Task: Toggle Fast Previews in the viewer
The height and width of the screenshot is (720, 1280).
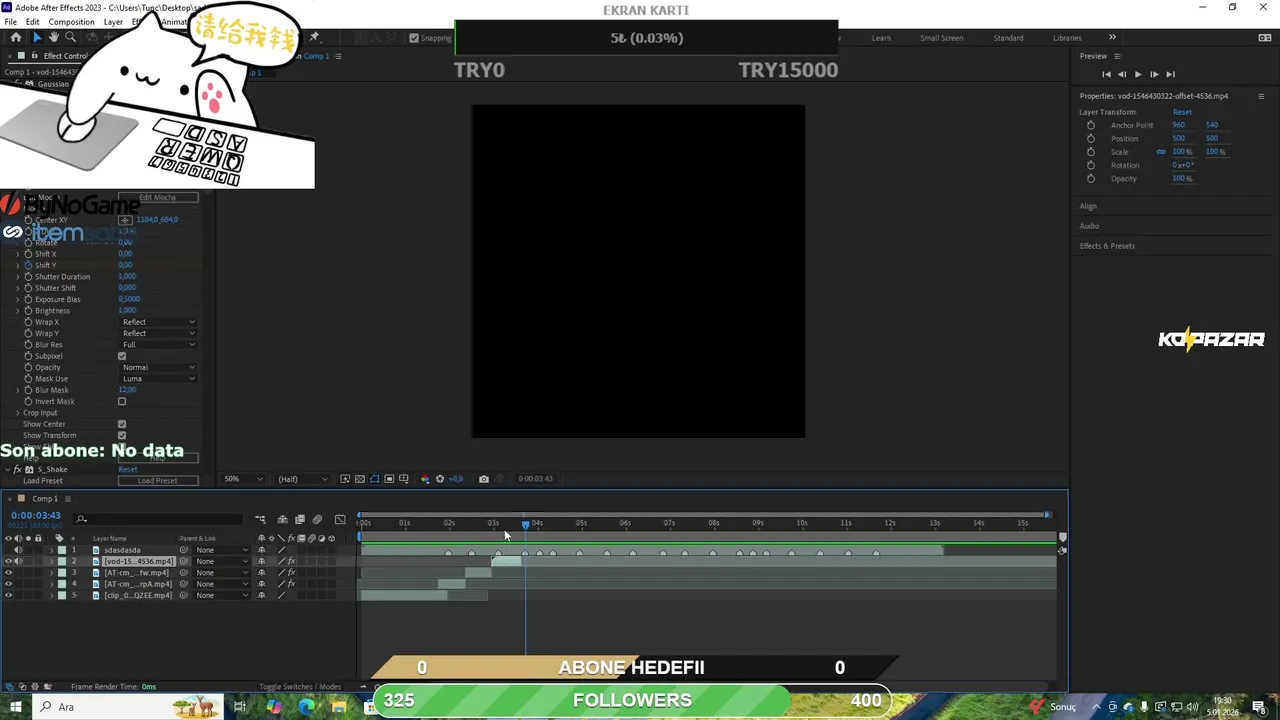Action: [x=345, y=479]
